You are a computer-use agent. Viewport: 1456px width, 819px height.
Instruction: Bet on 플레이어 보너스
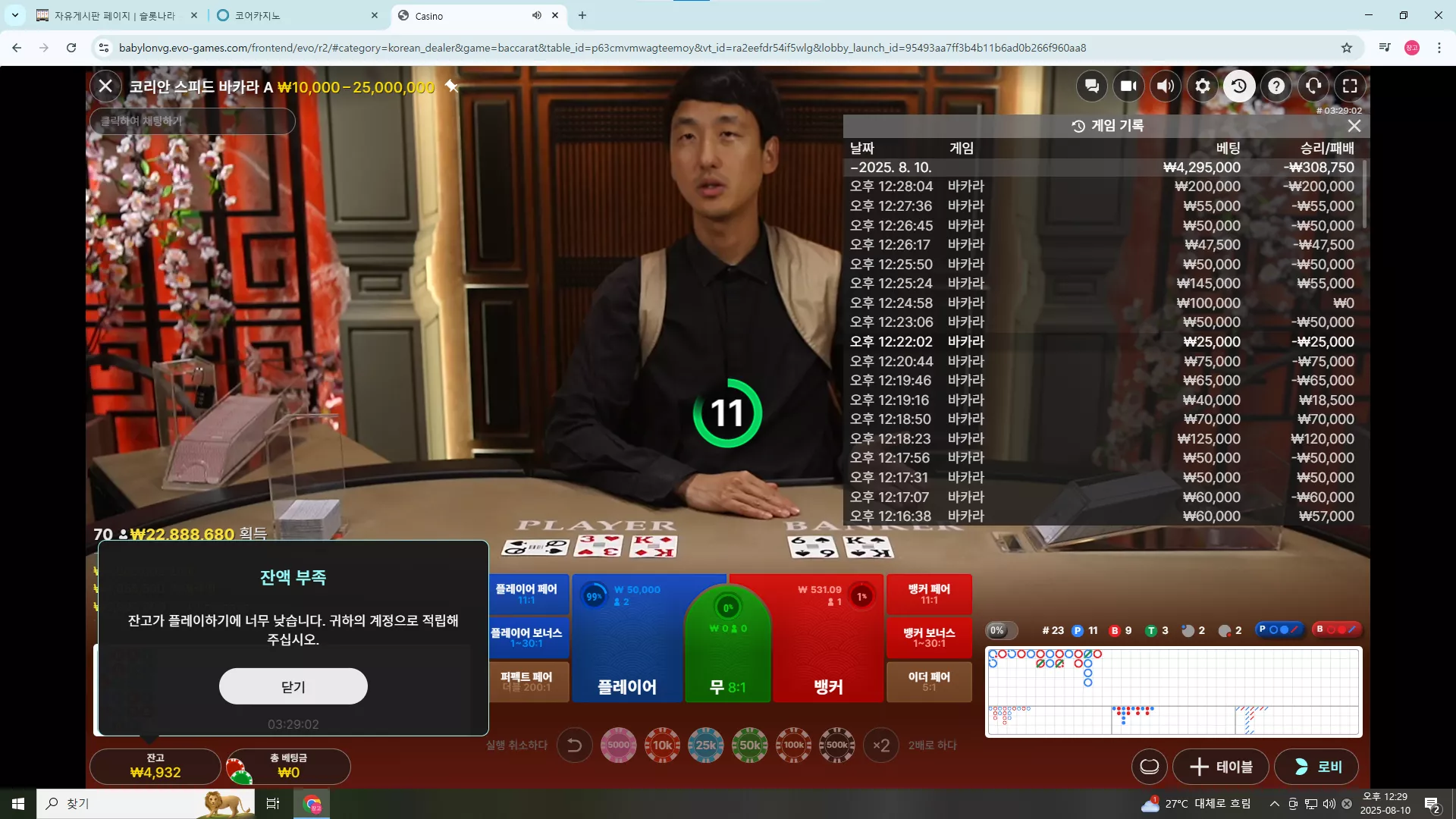[x=527, y=638]
